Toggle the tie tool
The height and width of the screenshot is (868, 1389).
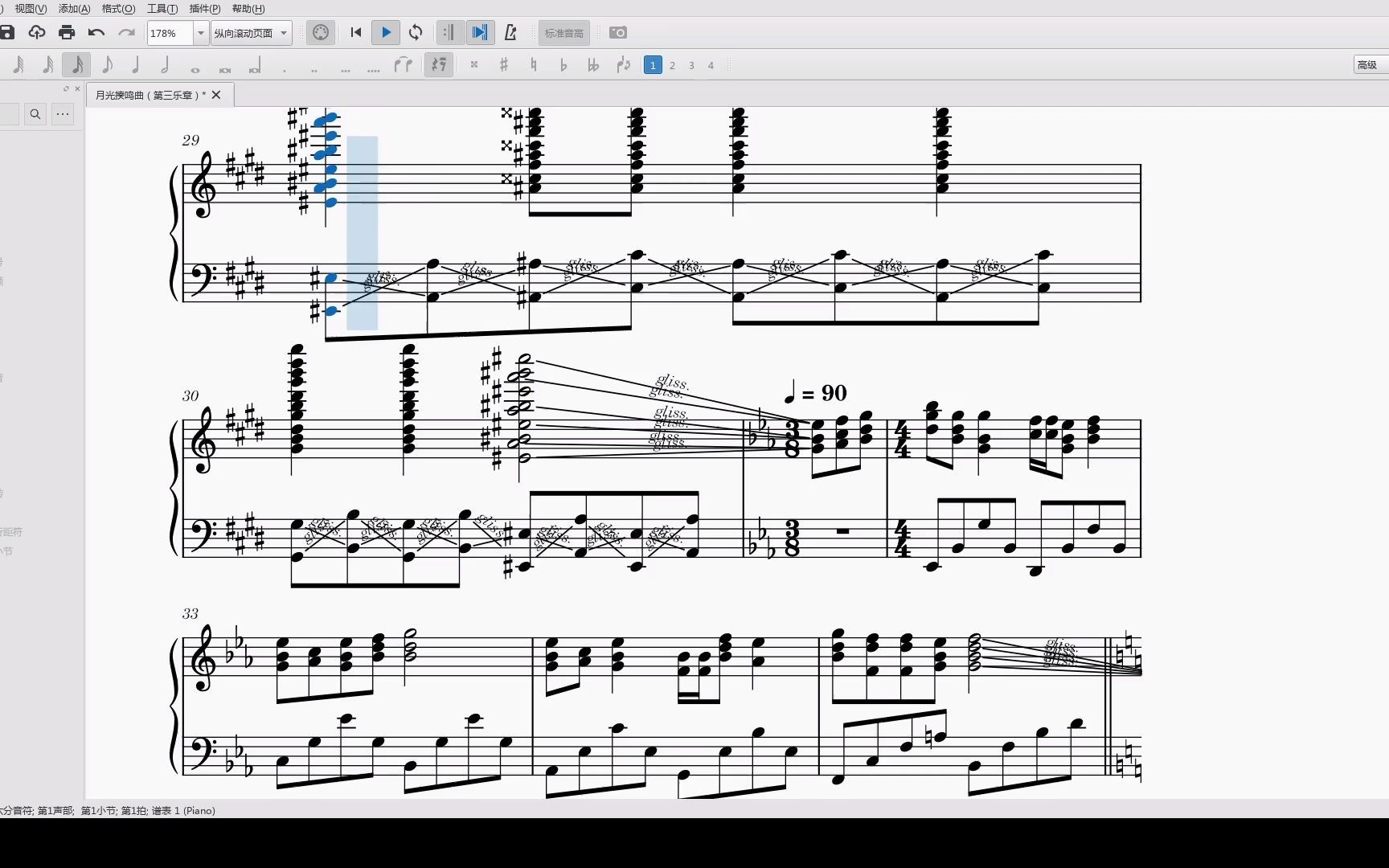(x=404, y=65)
